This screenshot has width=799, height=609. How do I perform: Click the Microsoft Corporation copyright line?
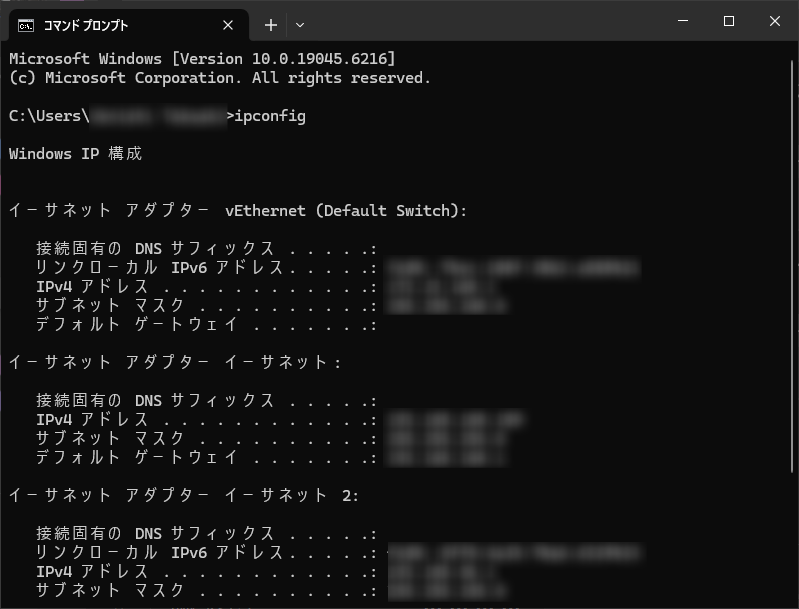click(220, 78)
